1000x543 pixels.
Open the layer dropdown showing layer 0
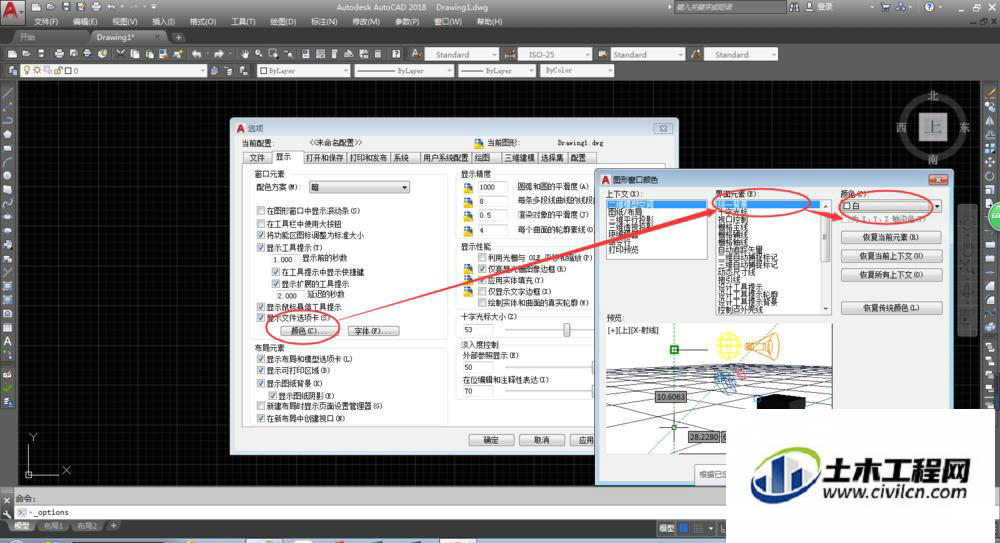click(114, 71)
